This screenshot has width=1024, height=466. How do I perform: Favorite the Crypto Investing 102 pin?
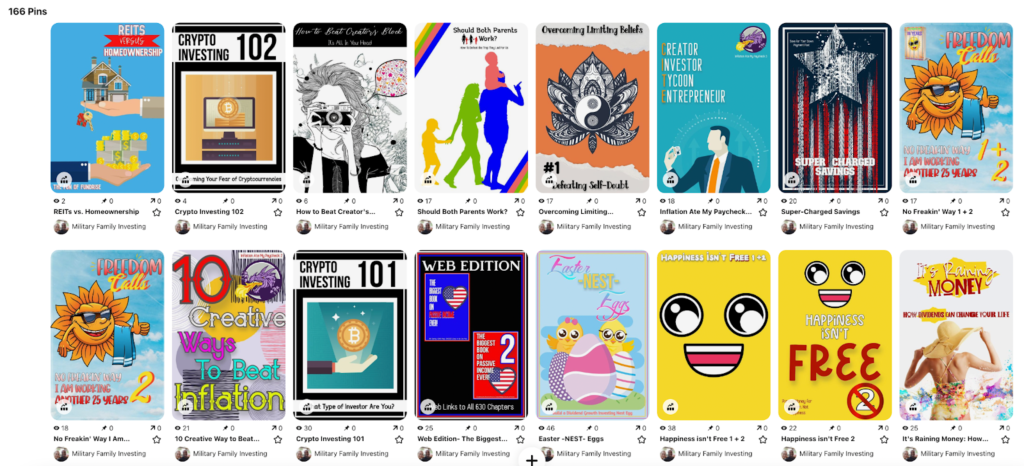coord(278,212)
